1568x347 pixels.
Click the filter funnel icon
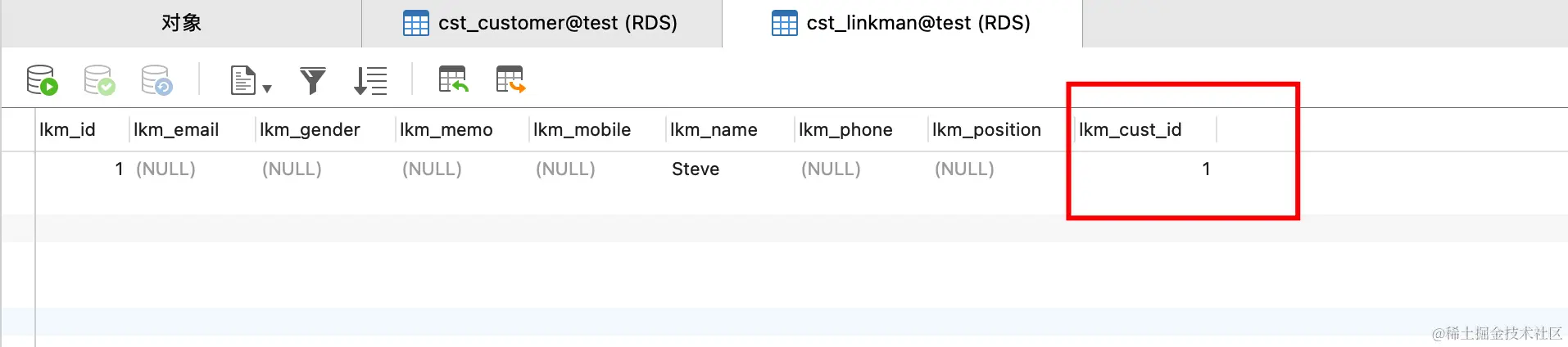click(312, 80)
